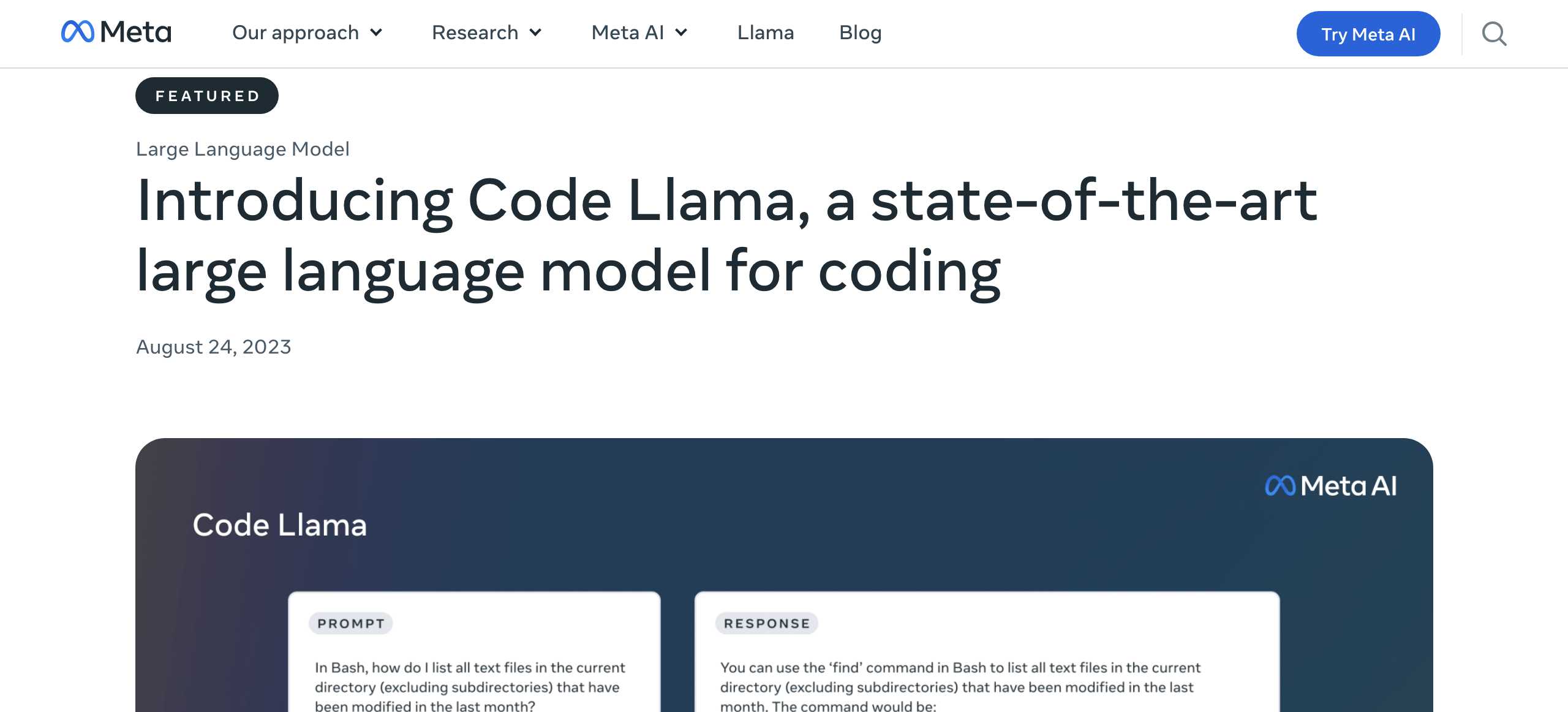
Task: Expand the Research dropdown chevron
Action: click(536, 32)
